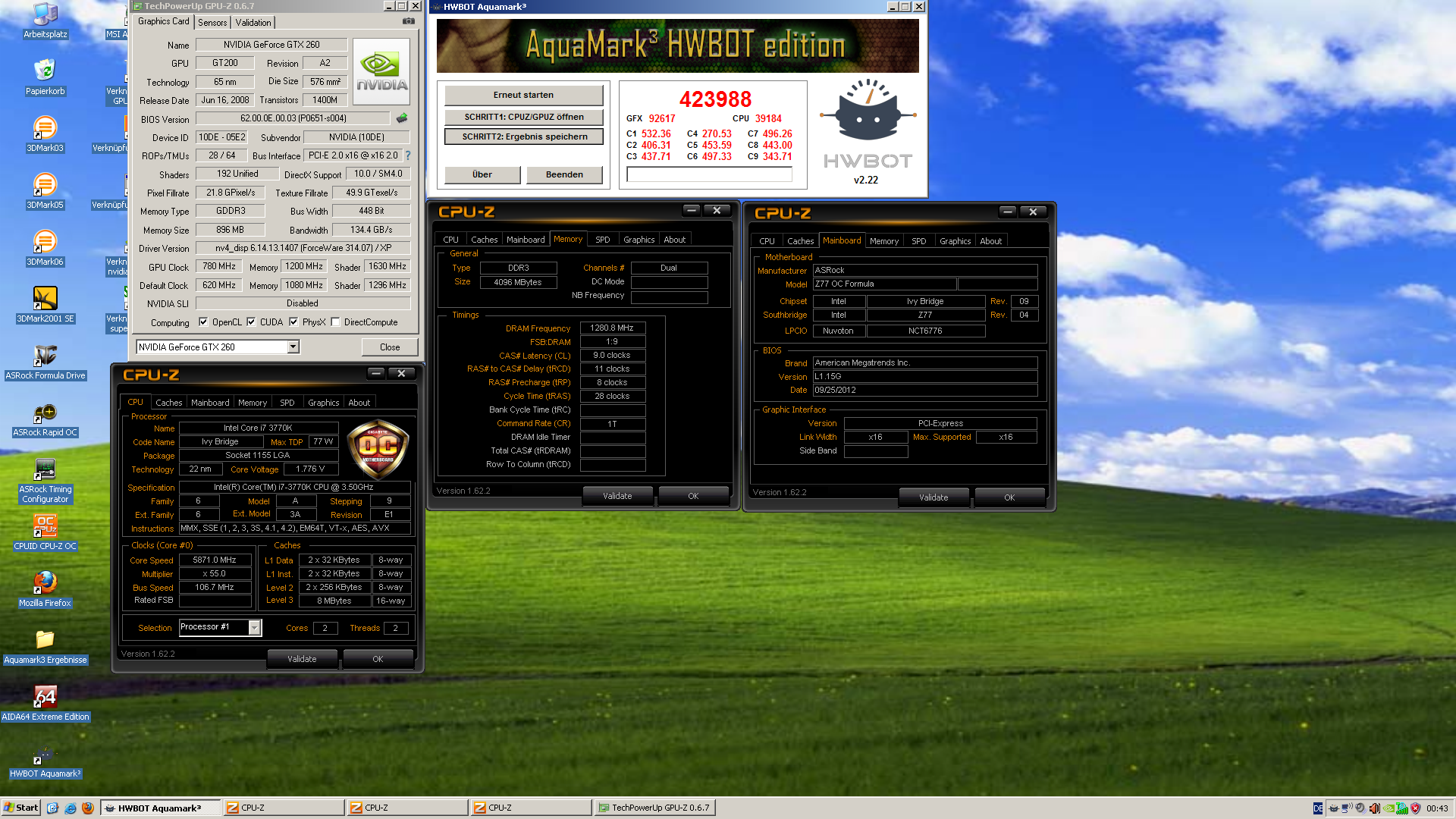
Task: Click the MSI Afterburner desktop icon
Action: click(118, 20)
